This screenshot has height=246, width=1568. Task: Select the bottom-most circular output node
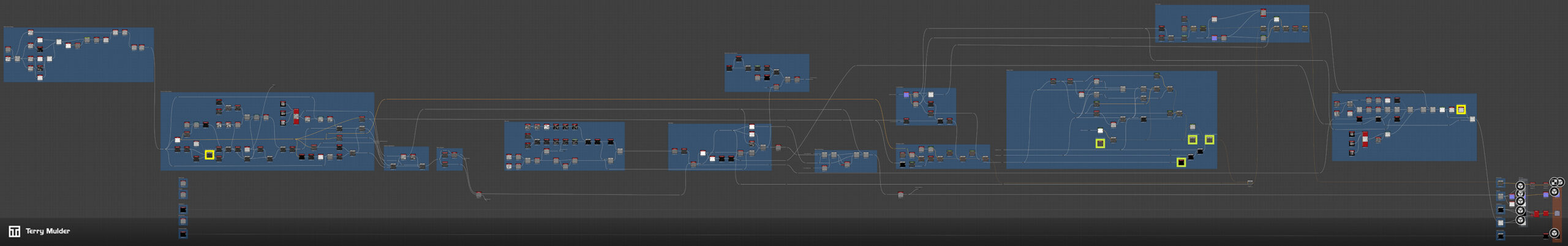(x=1554, y=233)
